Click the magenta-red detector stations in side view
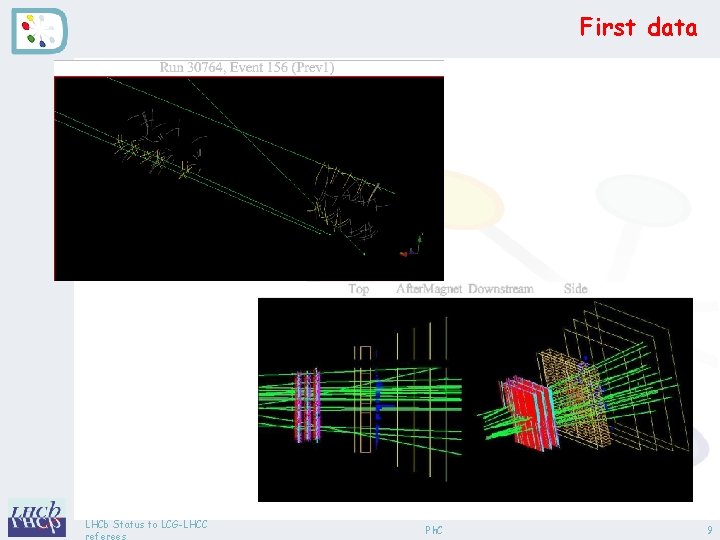Viewport: 720px width, 540px height. pos(307,405)
